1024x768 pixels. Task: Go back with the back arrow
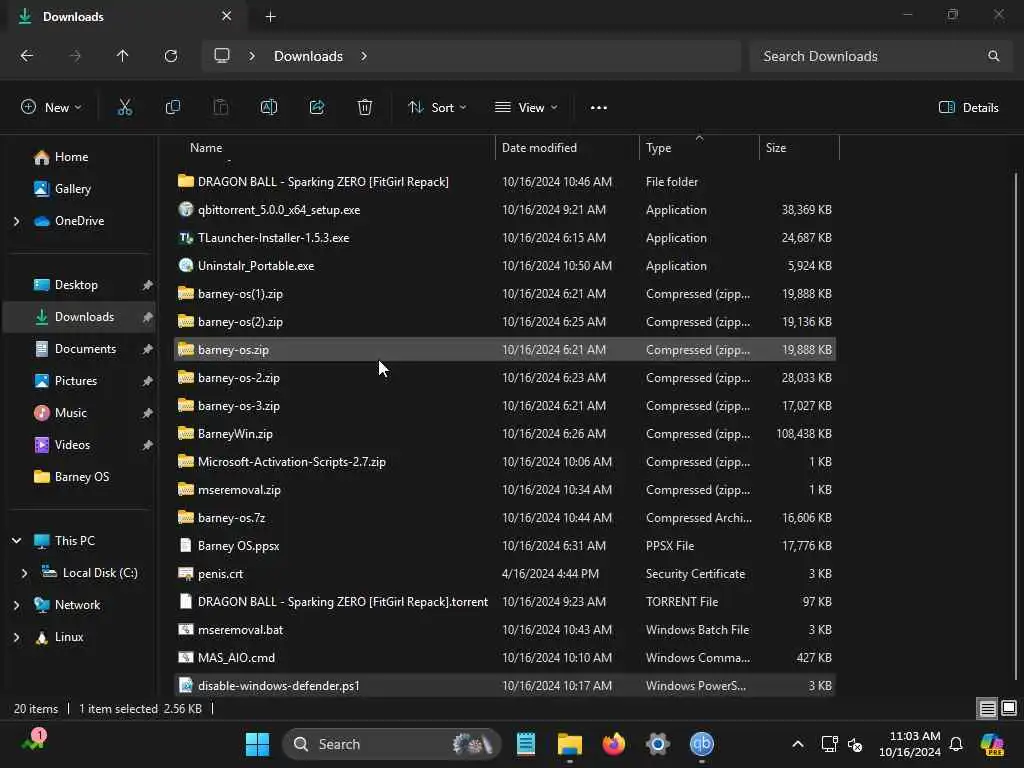coord(27,56)
